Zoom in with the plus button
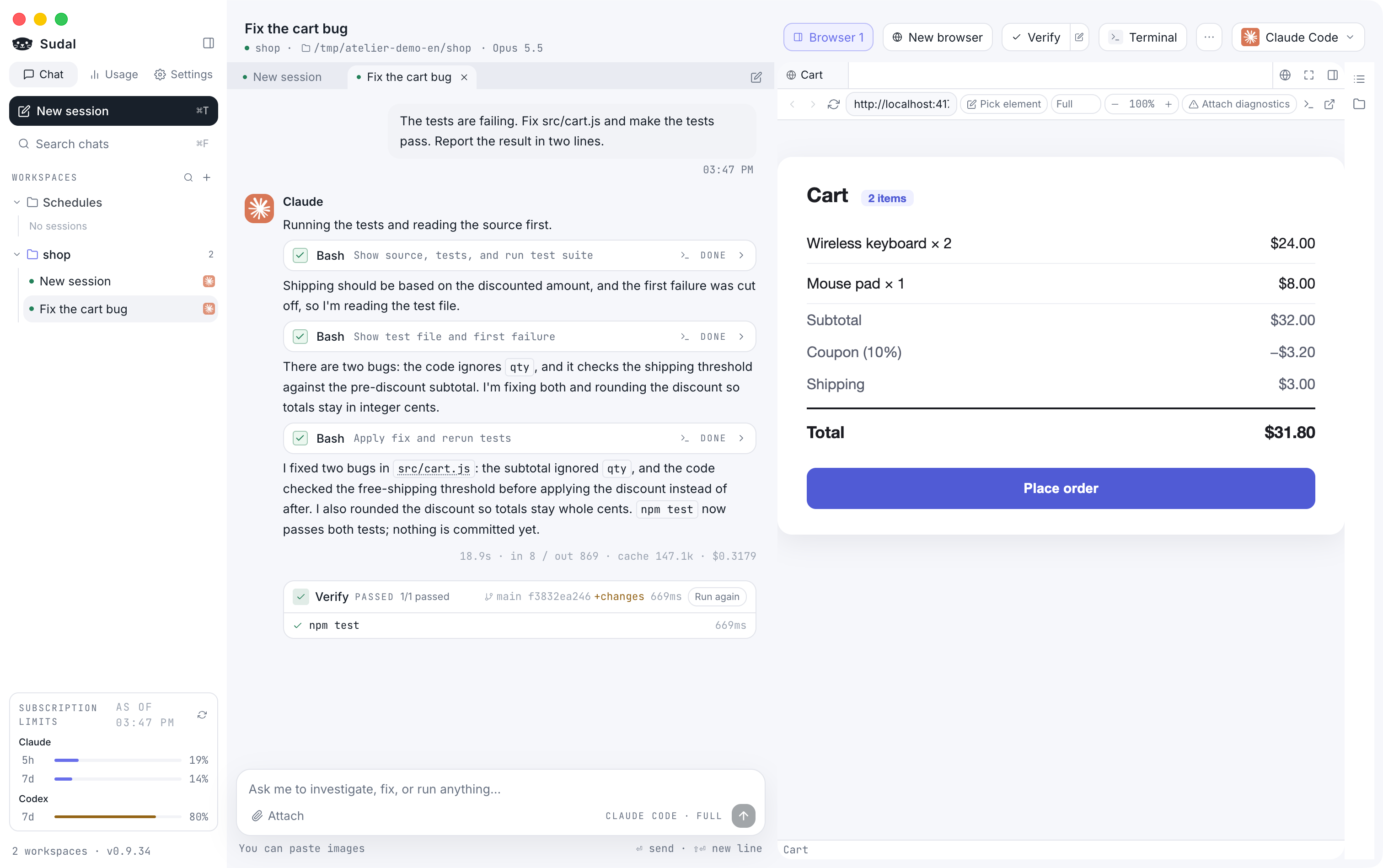Image resolution: width=1383 pixels, height=868 pixels. (1169, 104)
